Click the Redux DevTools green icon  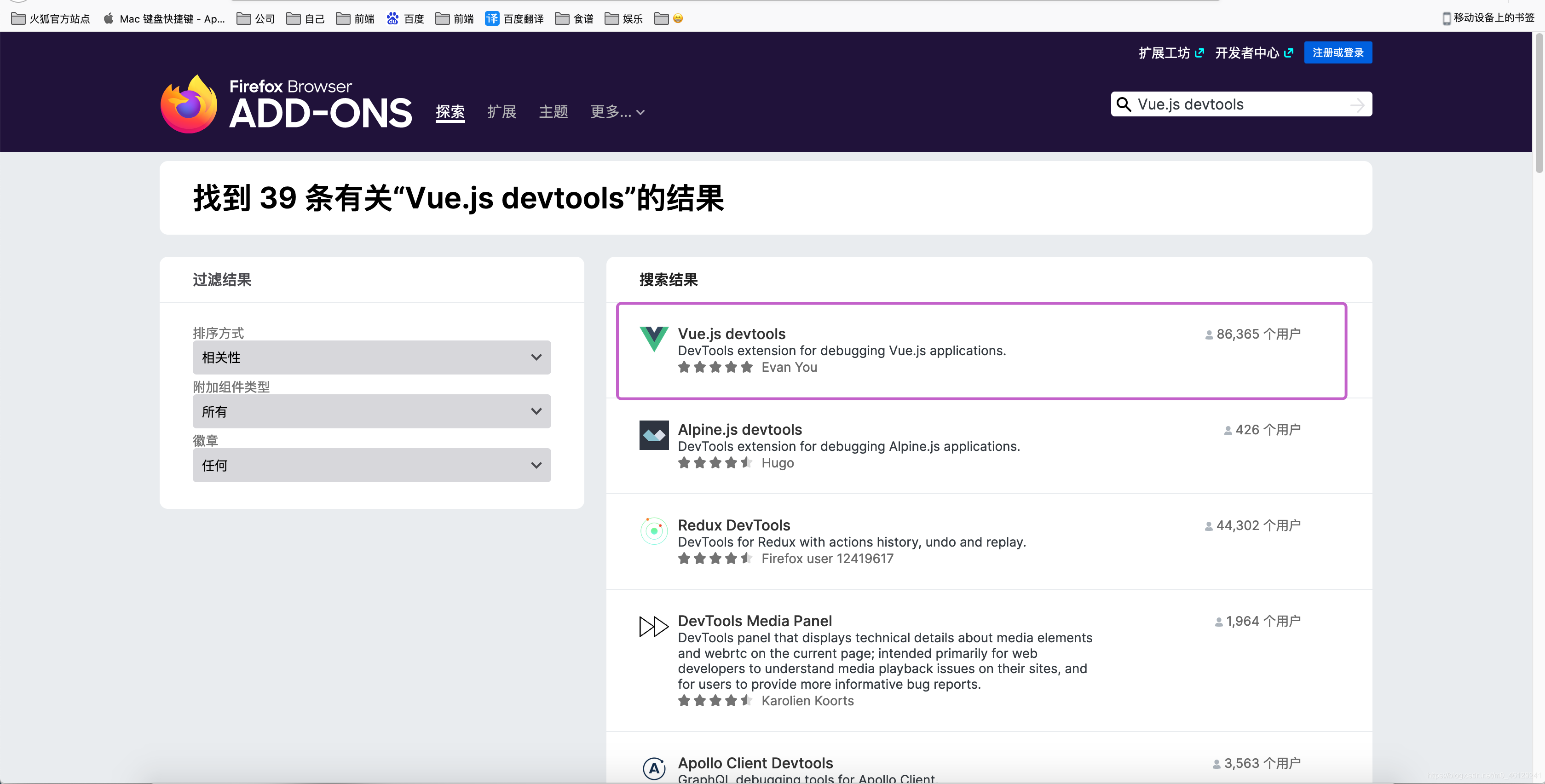[x=654, y=531]
